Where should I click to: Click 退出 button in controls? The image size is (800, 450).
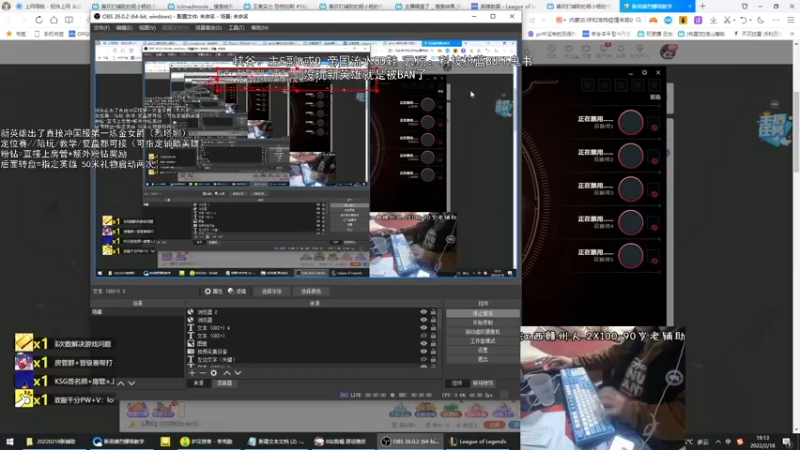click(x=483, y=359)
